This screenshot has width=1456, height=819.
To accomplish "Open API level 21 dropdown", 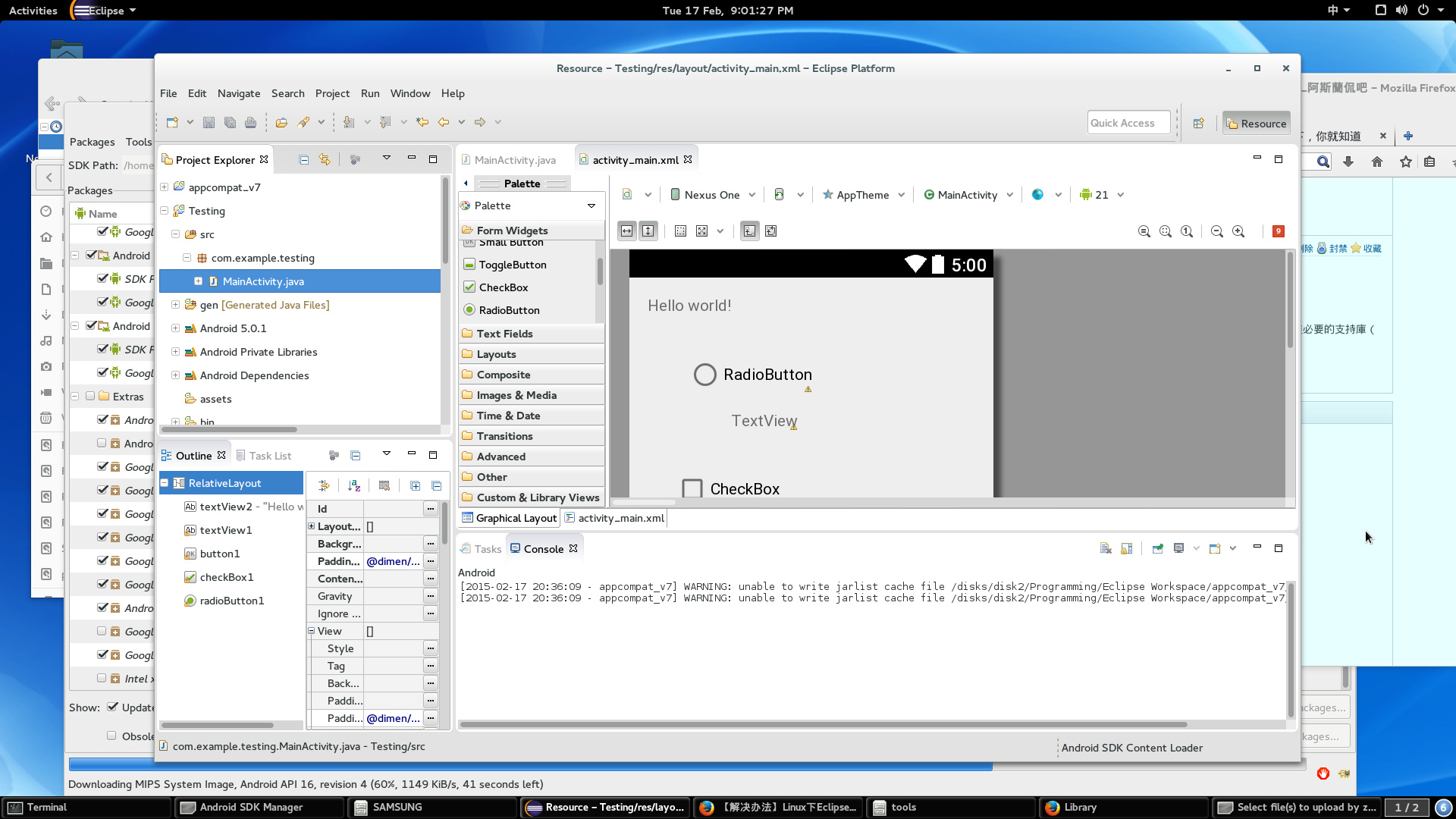I will point(1102,195).
